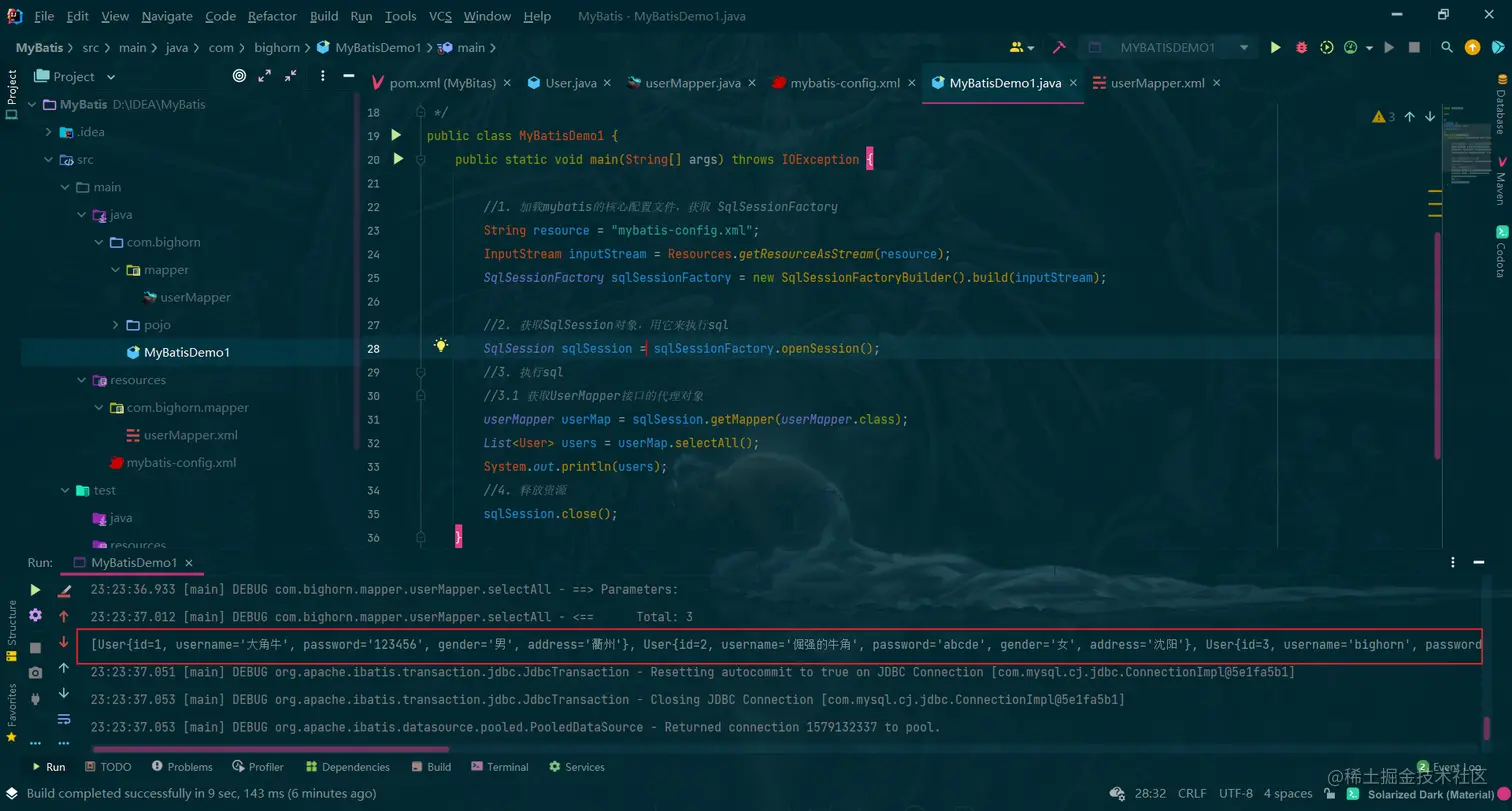Run with Coverage from the top toolbar
1512x811 pixels.
tap(1327, 47)
